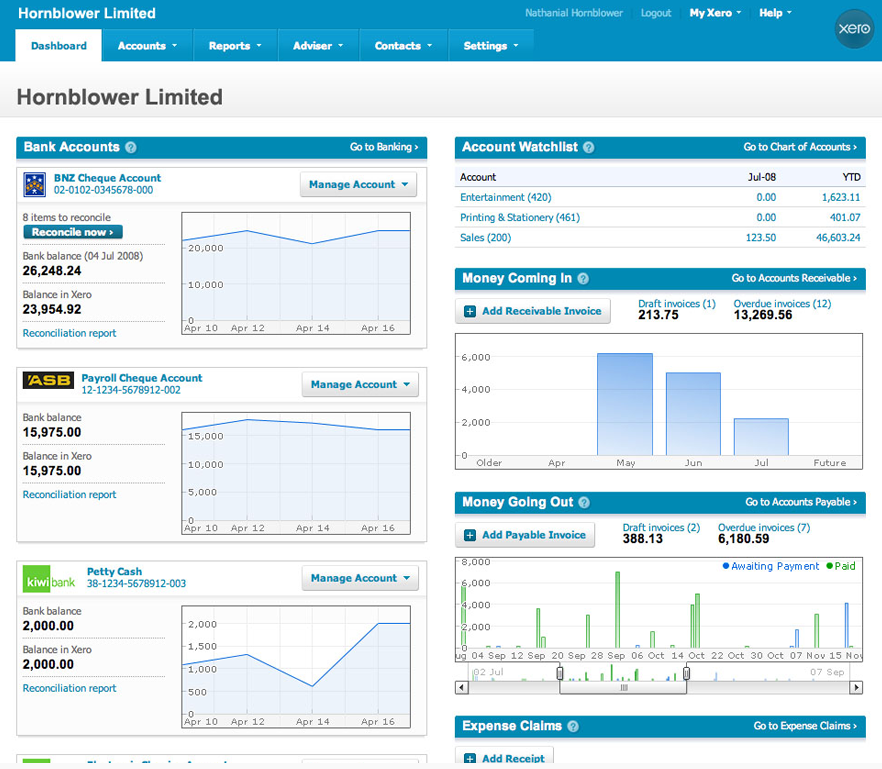Screen dimensions: 882x769
Task: Open the Dashboard tab
Action: [58, 46]
